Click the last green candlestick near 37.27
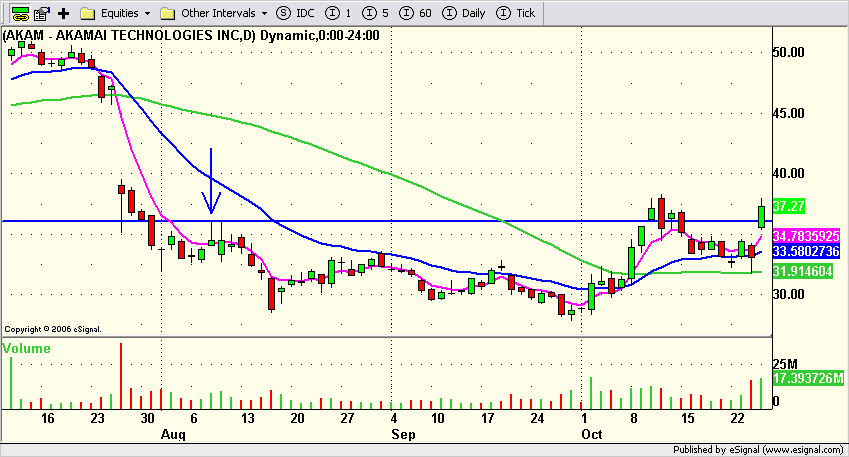849x457 pixels. (x=761, y=216)
